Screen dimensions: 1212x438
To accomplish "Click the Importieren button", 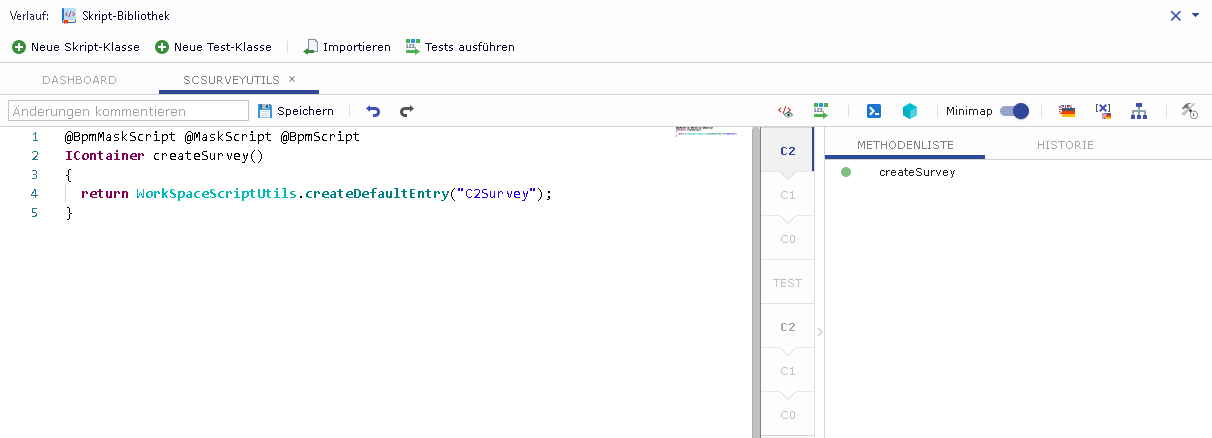I will click(347, 47).
